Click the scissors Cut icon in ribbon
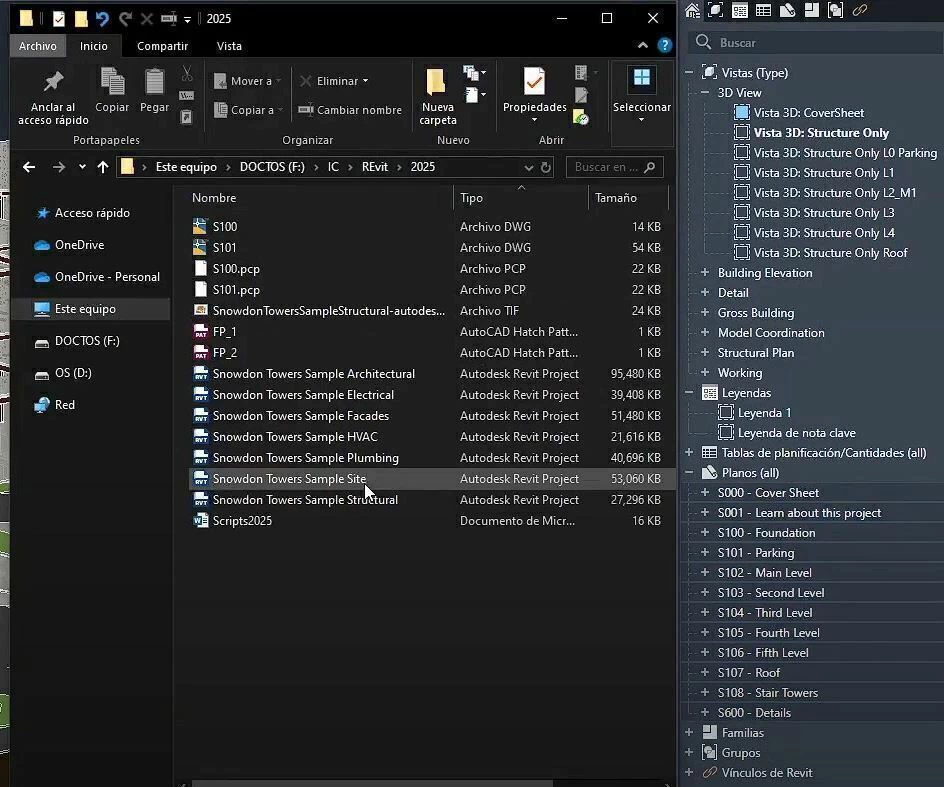Viewport: 944px width, 787px height. tap(187, 73)
